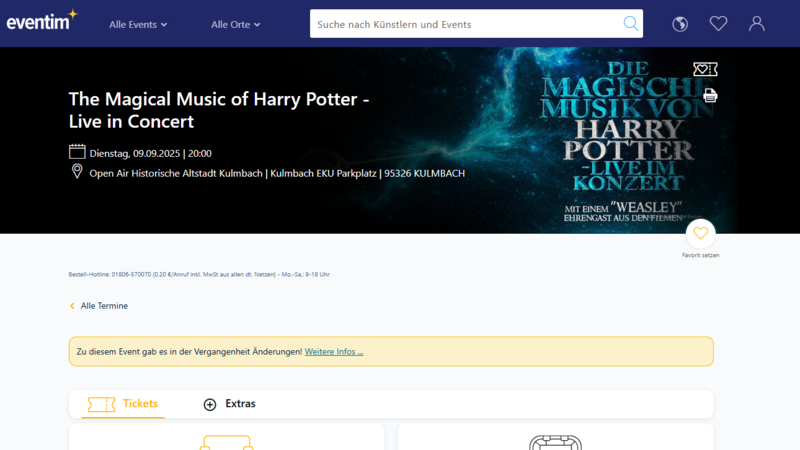Click the Harry Potter concert poster image
The width and height of the screenshot is (800, 450).
626,141
